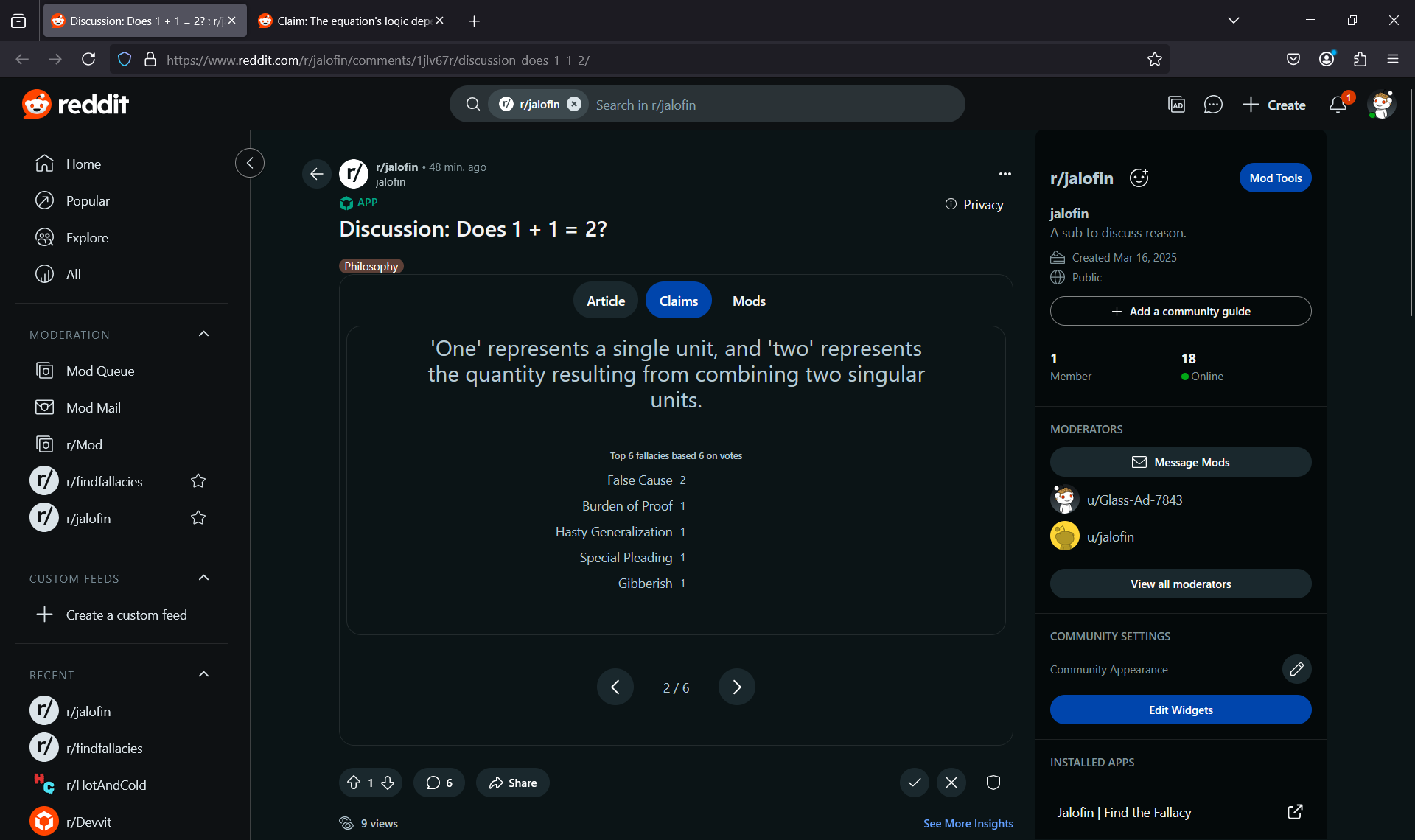Go to next claim slide arrow
Viewport: 1415px width, 840px height.
[x=736, y=687]
